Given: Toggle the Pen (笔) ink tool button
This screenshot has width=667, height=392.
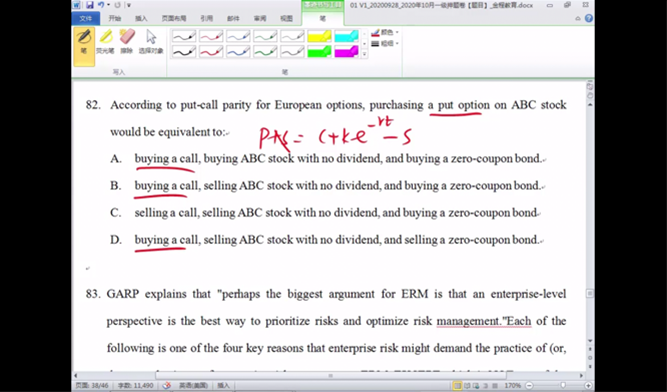Looking at the screenshot, I should tap(84, 46).
